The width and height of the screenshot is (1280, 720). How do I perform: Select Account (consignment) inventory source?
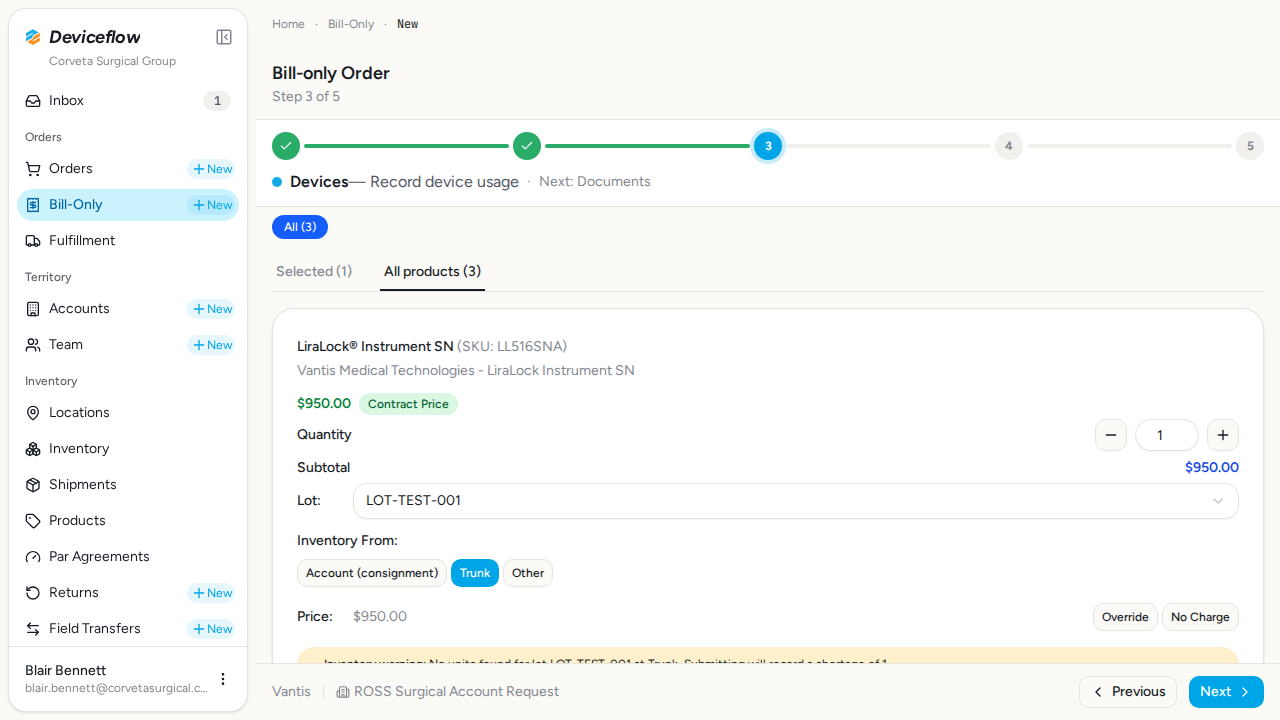372,573
